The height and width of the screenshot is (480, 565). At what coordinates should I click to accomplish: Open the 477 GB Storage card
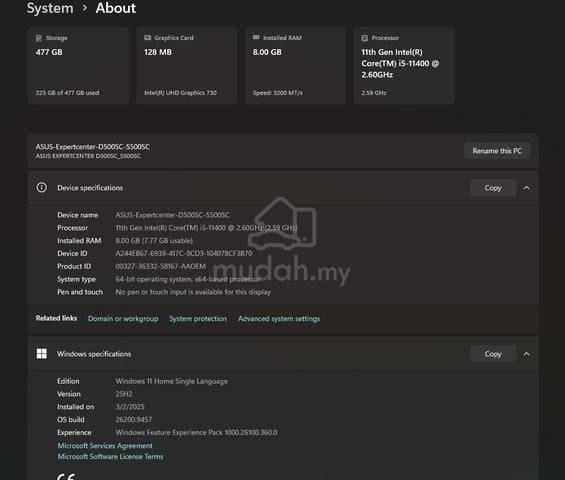[x=79, y=66]
